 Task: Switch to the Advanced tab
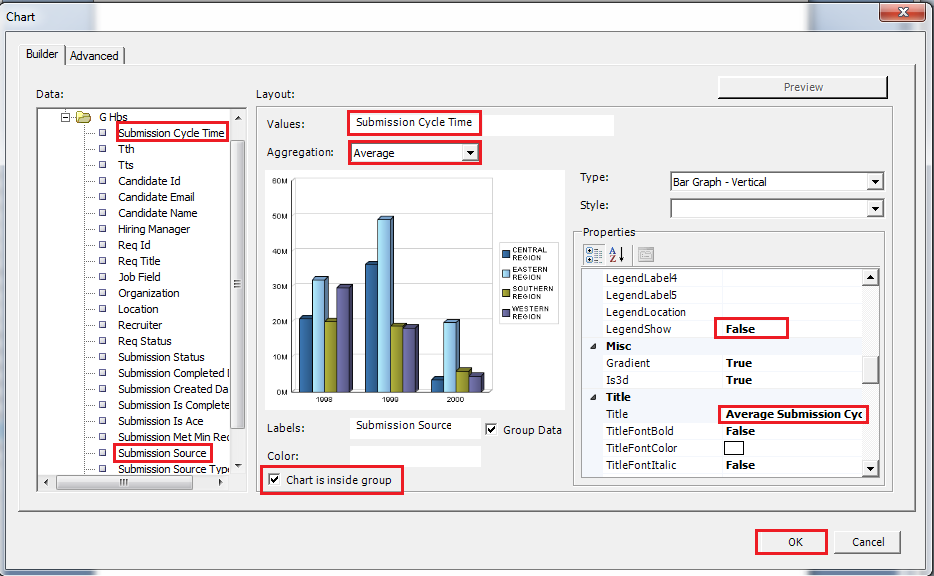tap(94, 56)
